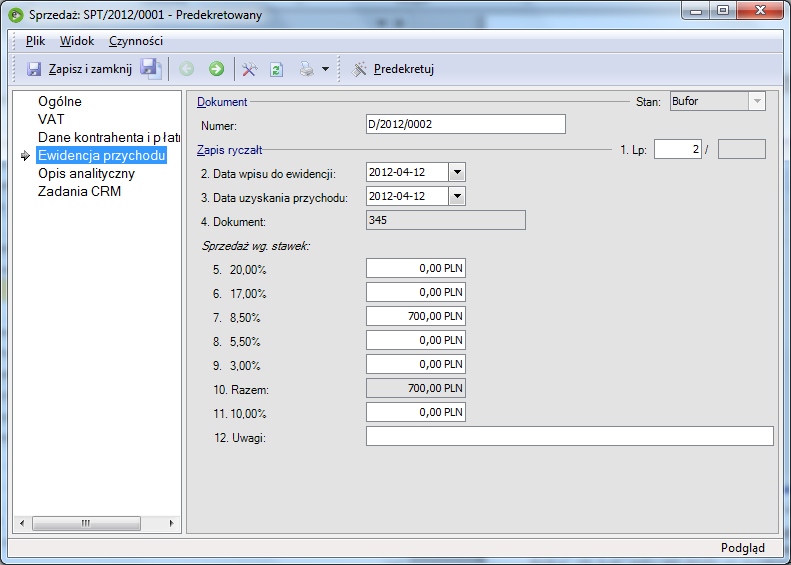This screenshot has height=565, width=791.
Task: Open the Stan dropdown showing Bufor
Action: point(717,101)
